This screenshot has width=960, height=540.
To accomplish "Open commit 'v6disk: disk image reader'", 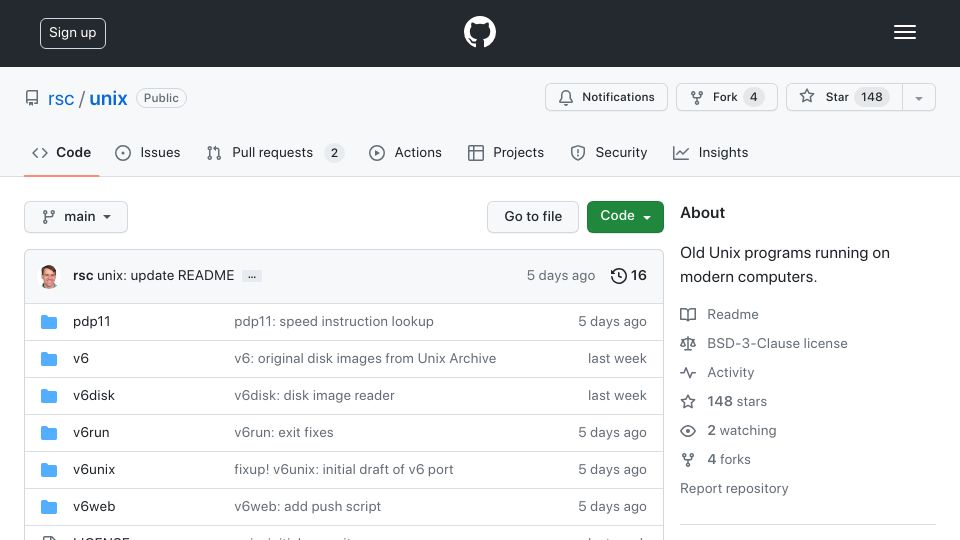I will 314,396.
